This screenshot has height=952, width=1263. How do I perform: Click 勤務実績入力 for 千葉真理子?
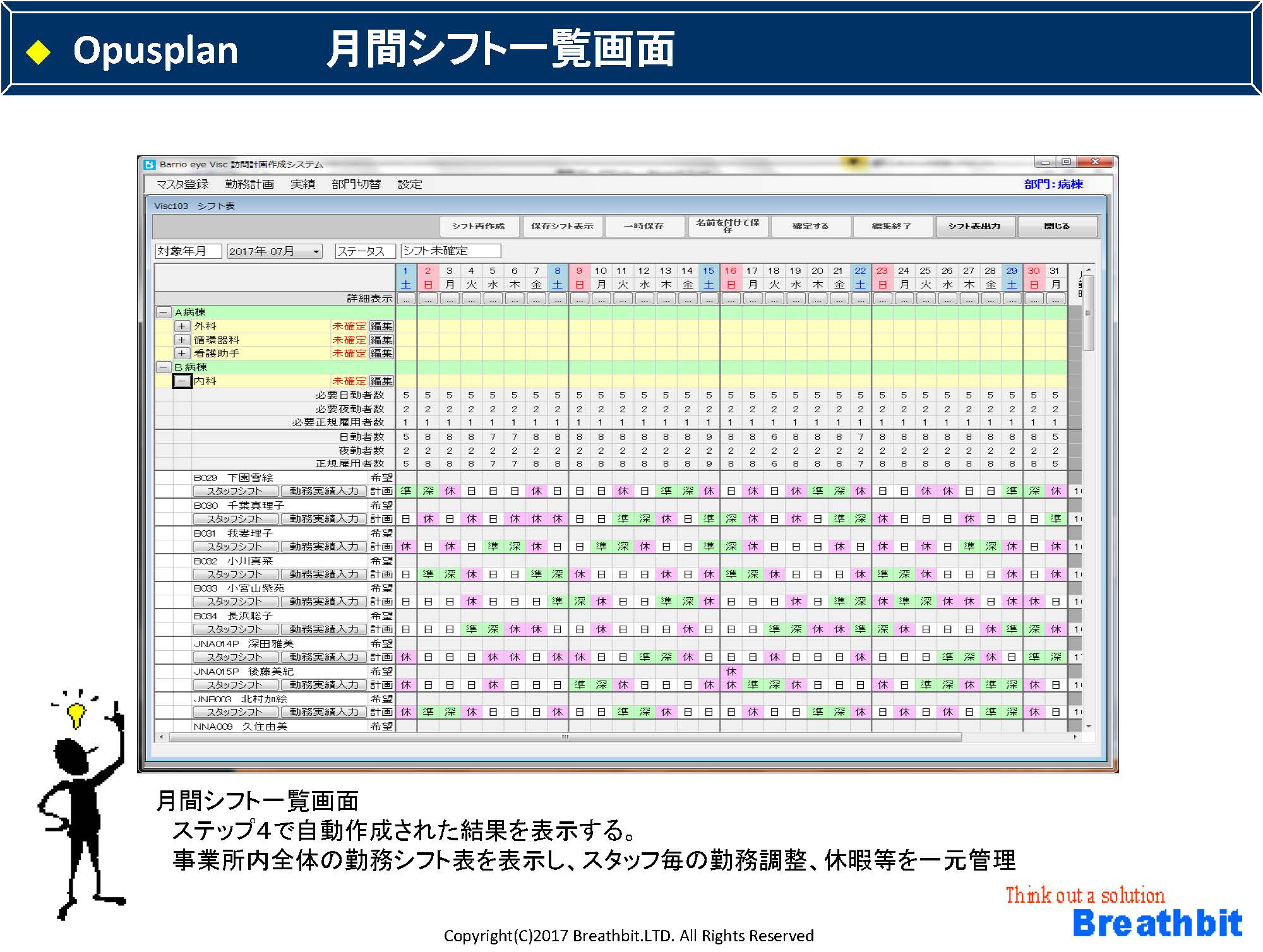(x=323, y=519)
